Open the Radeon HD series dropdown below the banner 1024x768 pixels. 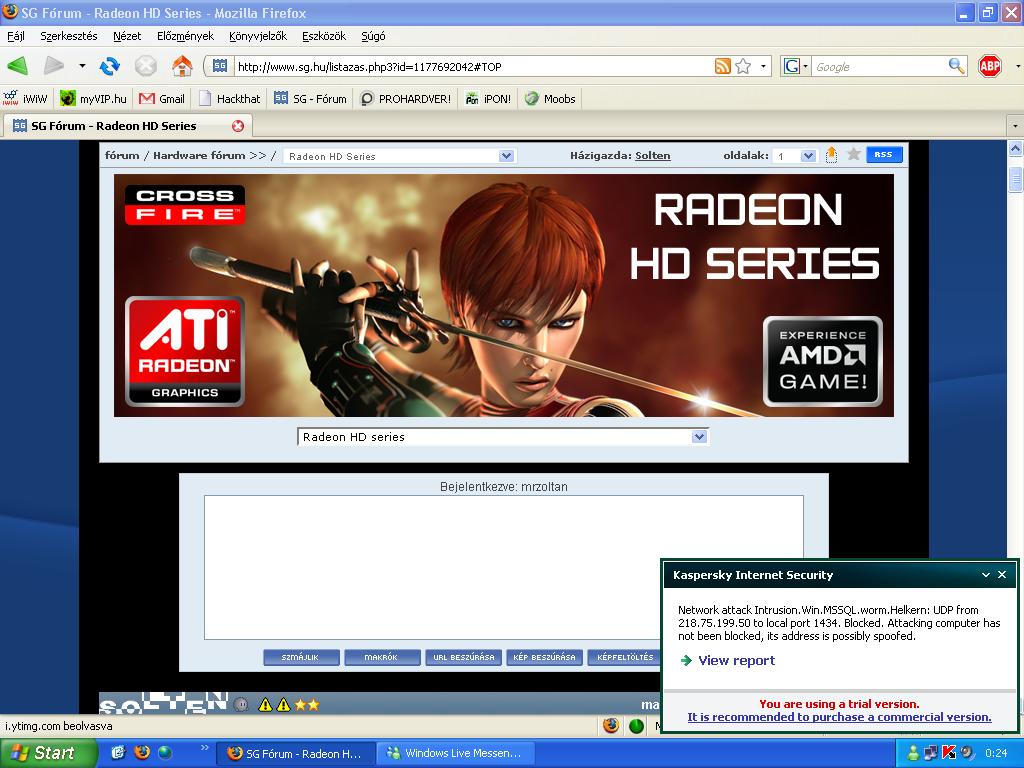click(x=699, y=437)
